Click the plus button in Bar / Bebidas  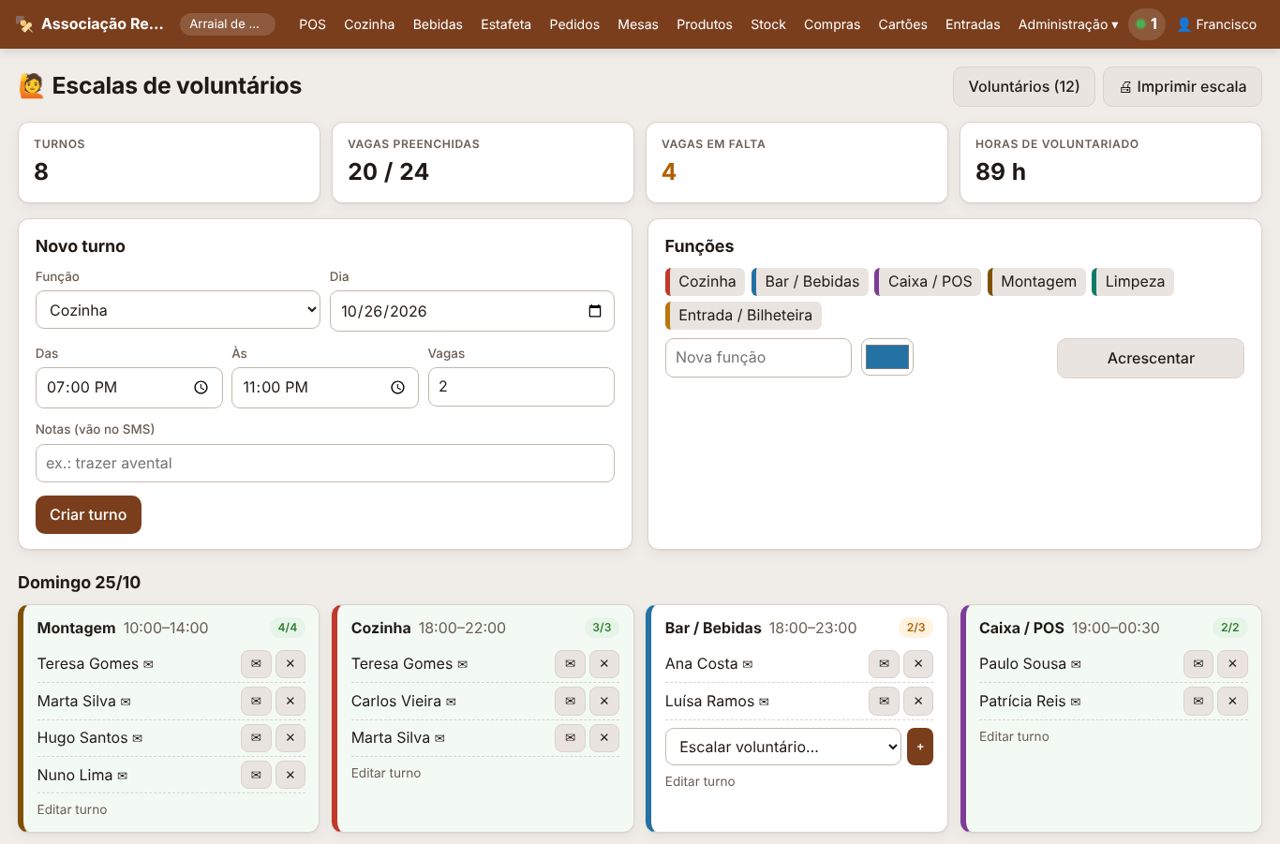click(920, 747)
